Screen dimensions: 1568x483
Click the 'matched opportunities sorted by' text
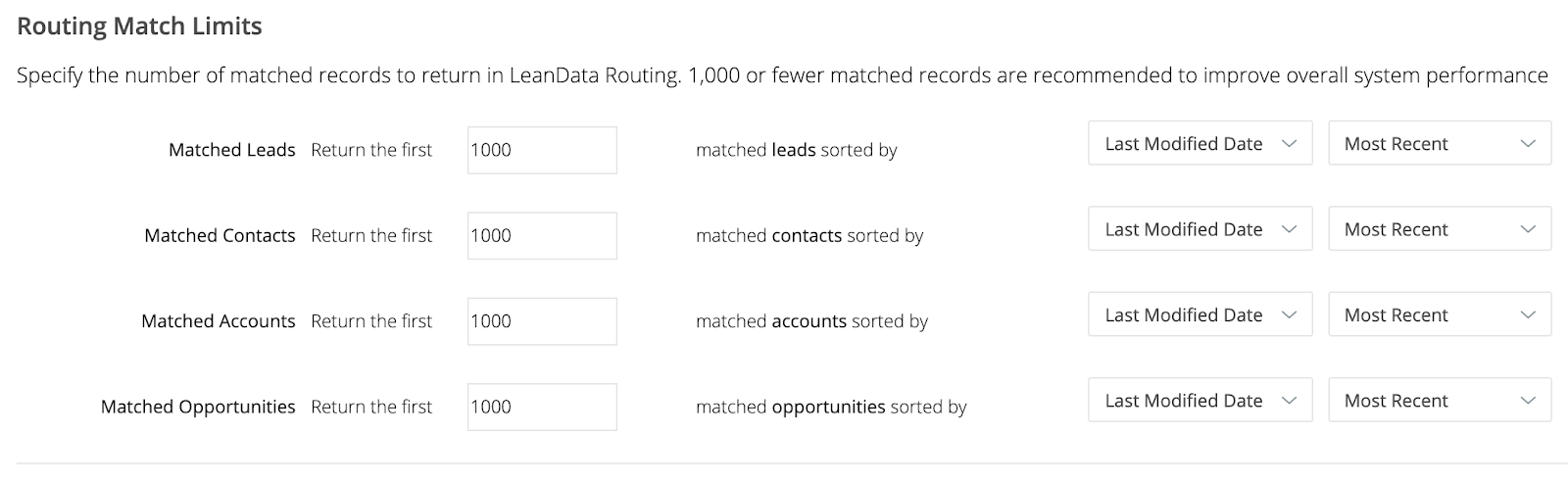pyautogui.click(x=831, y=407)
